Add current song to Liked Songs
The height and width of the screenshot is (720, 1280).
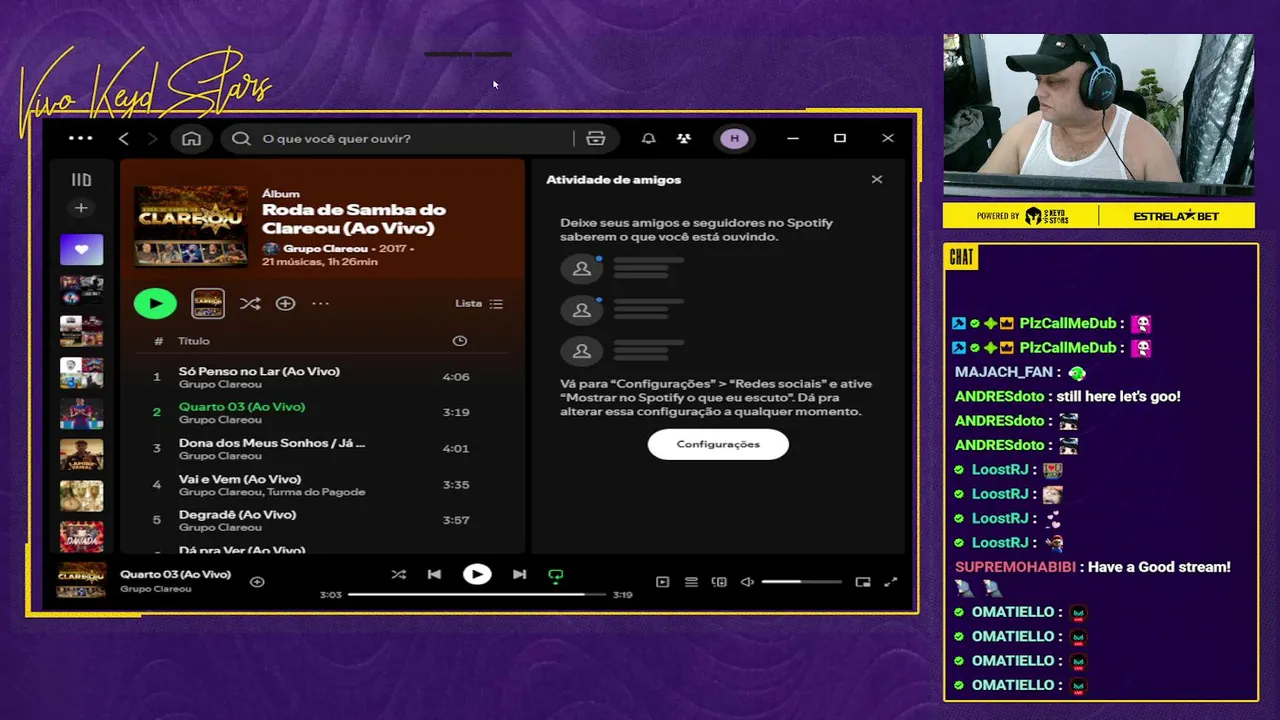(x=257, y=581)
